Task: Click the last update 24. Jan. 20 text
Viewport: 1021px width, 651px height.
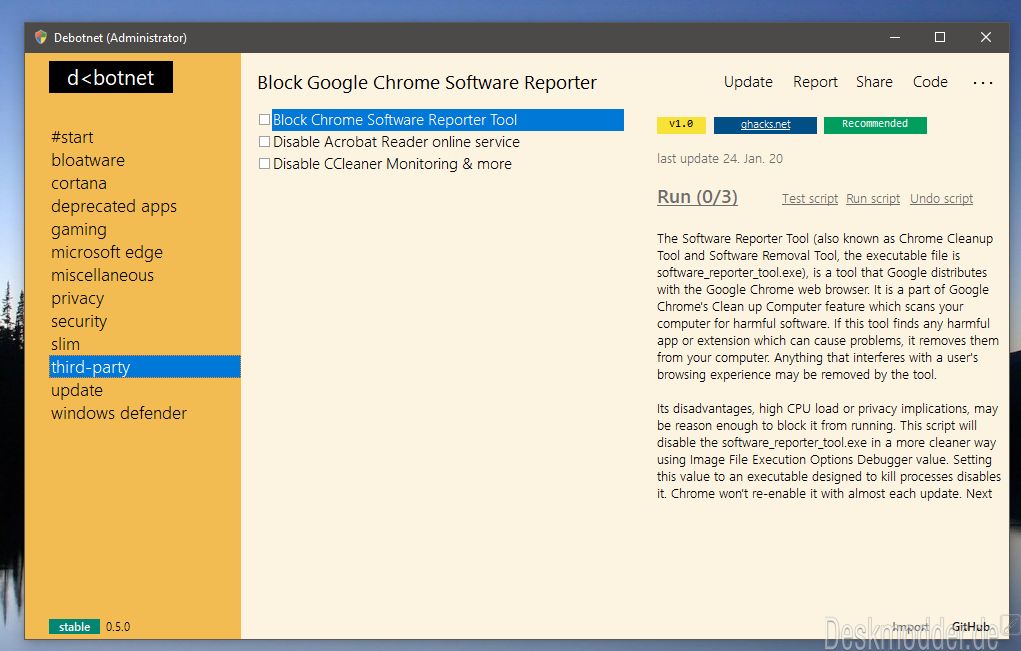Action: (x=720, y=159)
